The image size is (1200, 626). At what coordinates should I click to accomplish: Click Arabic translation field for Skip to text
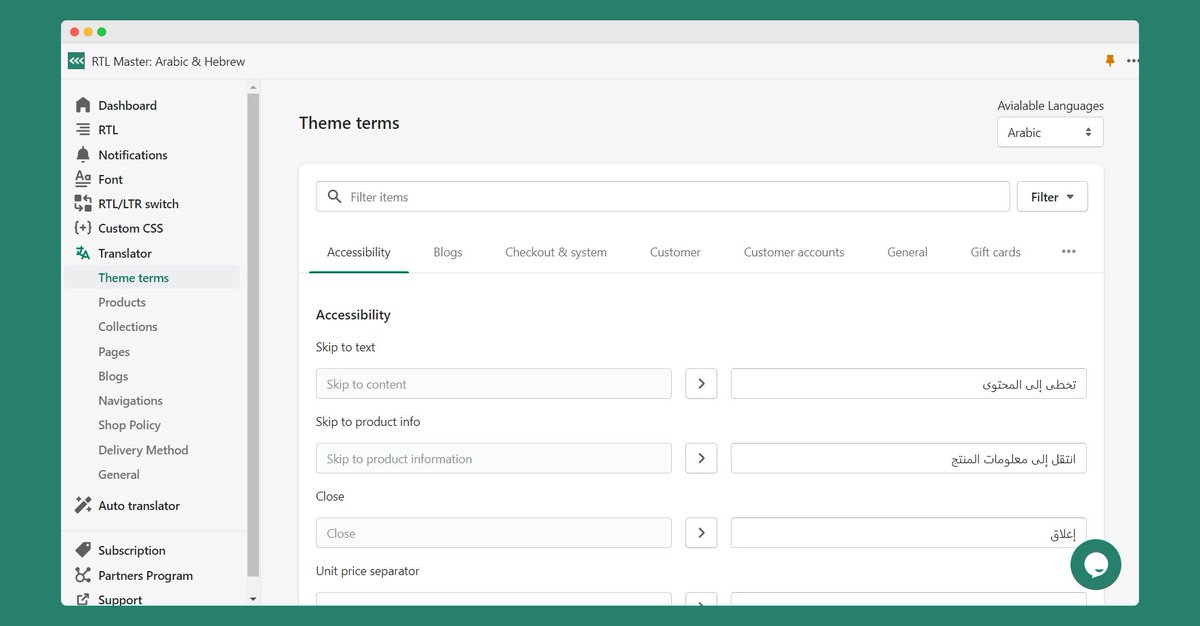point(909,384)
